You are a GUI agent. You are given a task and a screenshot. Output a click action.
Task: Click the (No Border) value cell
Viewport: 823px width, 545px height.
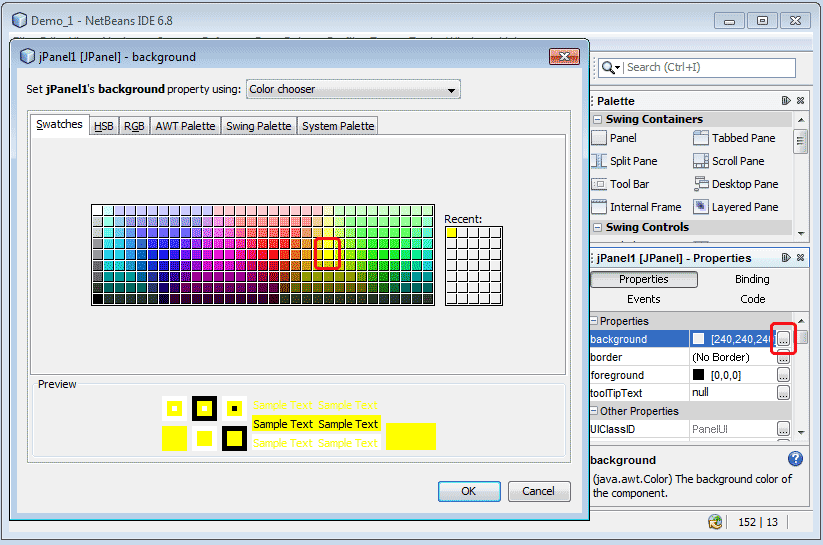click(x=733, y=357)
